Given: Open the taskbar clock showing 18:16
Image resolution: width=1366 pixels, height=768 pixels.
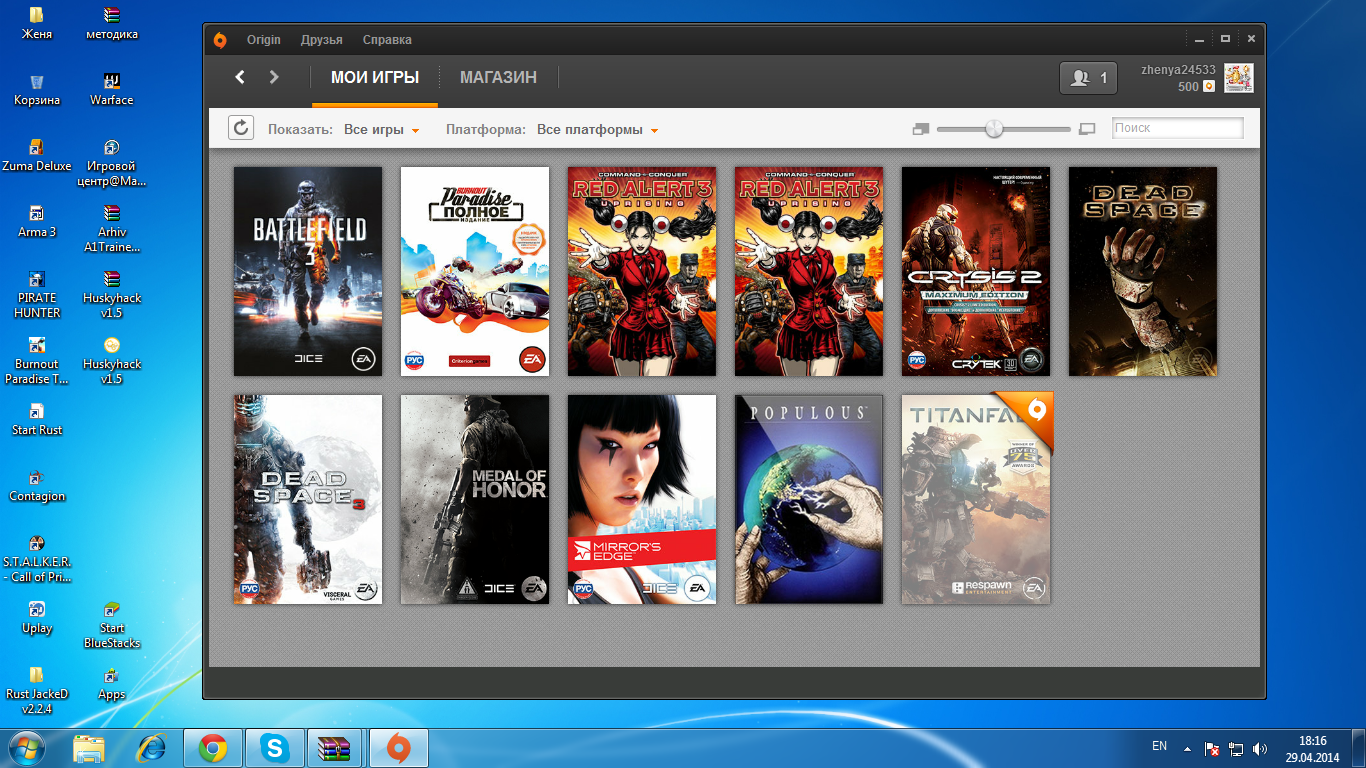Looking at the screenshot, I should [x=1312, y=749].
